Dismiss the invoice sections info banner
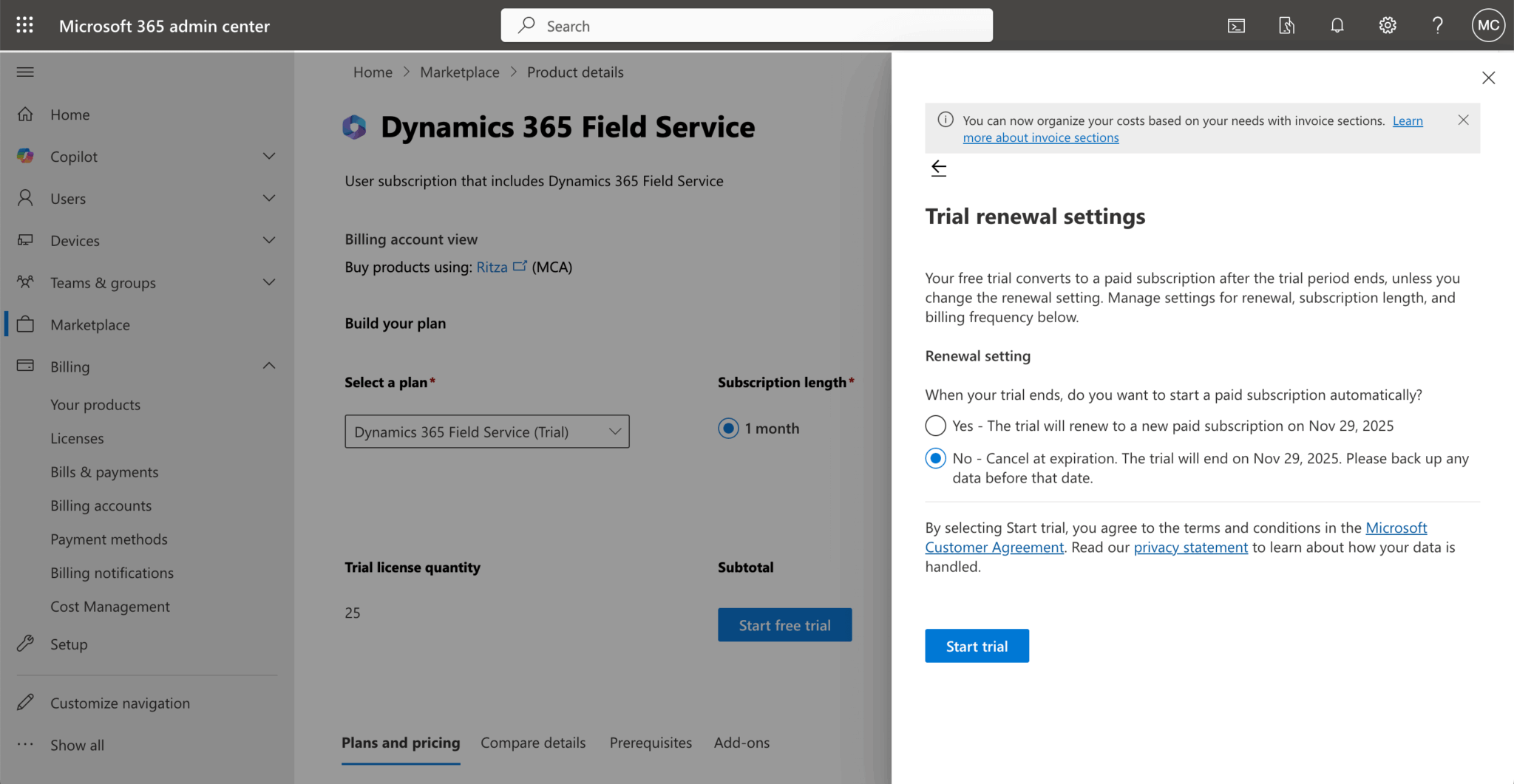This screenshot has width=1514, height=784. (x=1463, y=120)
